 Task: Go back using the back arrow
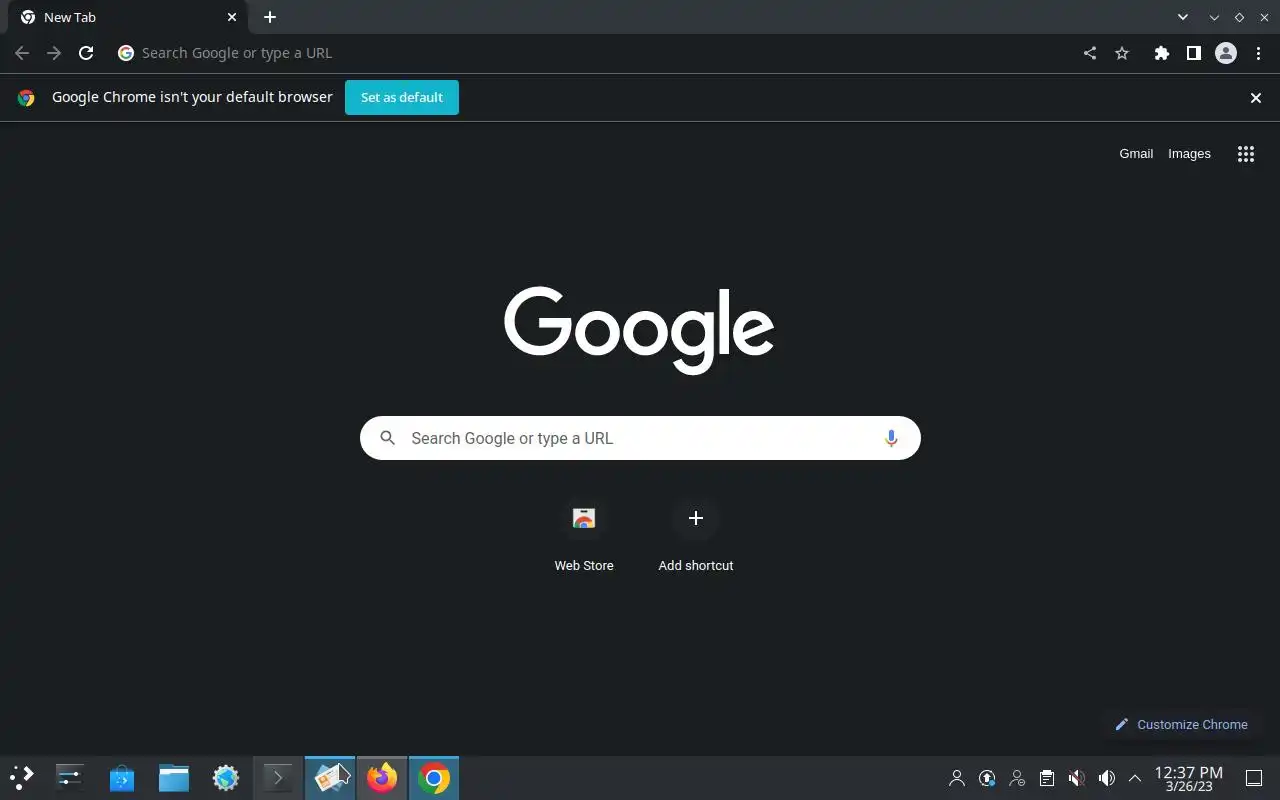click(x=22, y=53)
